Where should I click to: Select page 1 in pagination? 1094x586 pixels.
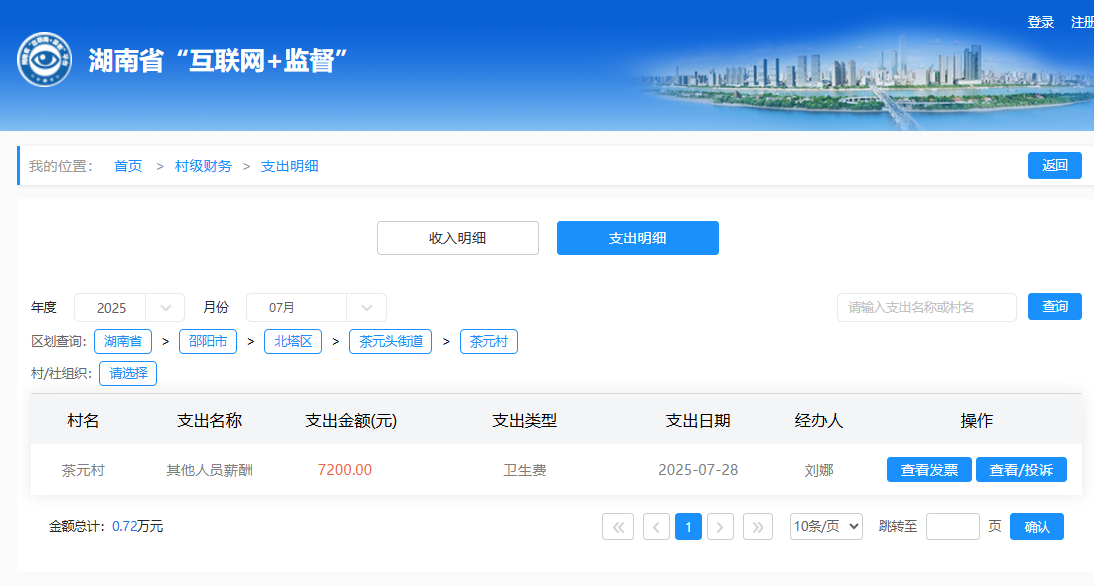click(x=688, y=527)
